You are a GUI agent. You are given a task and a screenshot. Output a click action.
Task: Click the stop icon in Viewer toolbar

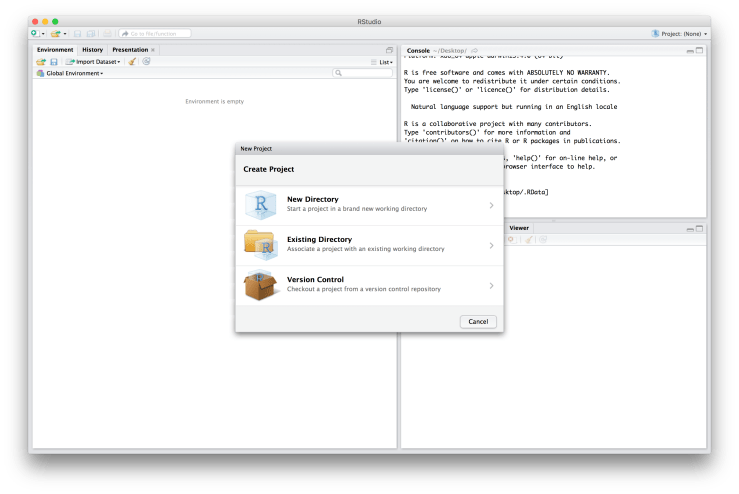[x=511, y=239]
